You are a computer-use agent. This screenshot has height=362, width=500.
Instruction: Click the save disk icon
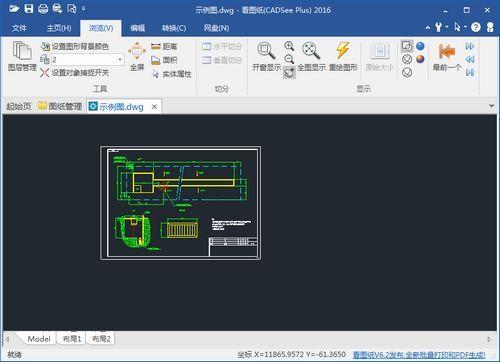tap(29, 9)
